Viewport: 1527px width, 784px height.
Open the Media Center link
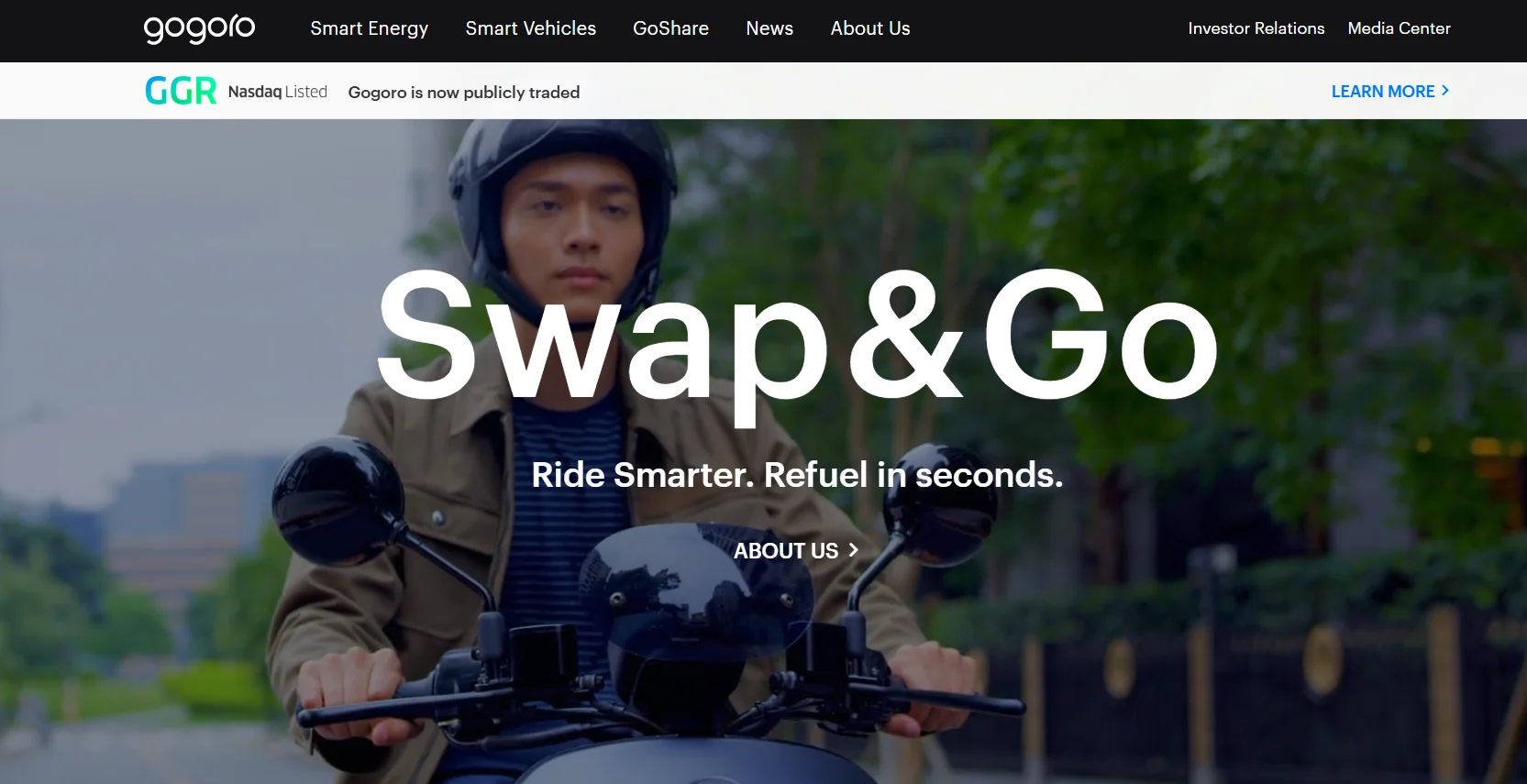(x=1399, y=28)
